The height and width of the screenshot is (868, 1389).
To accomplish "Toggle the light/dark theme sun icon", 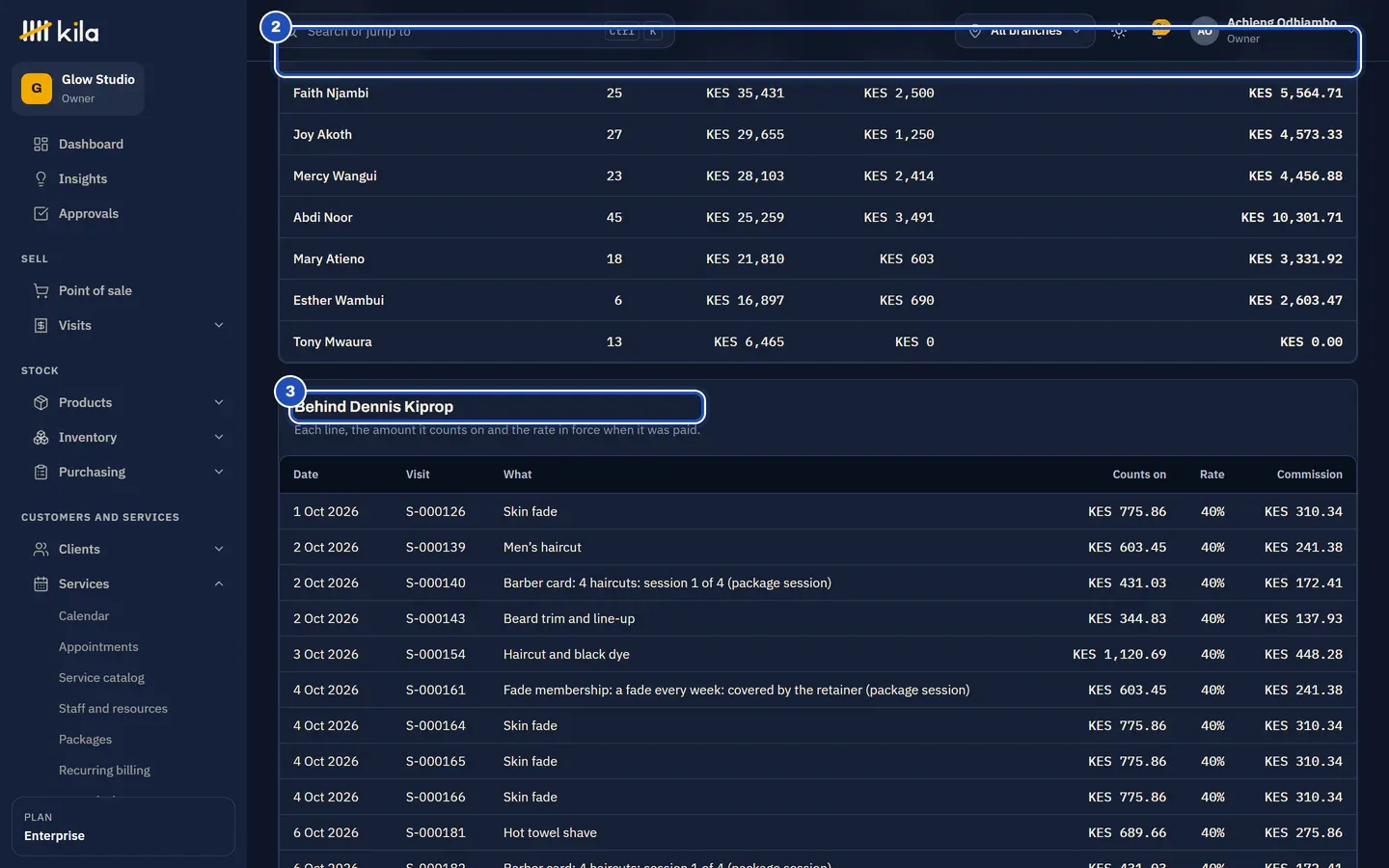I will coord(1119,31).
